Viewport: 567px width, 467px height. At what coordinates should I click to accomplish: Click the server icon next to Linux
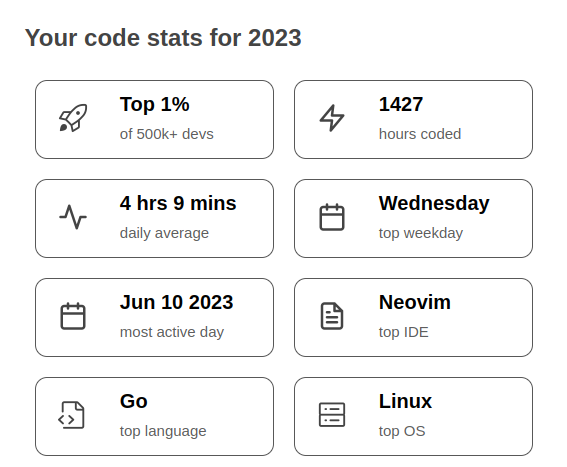pyautogui.click(x=332, y=415)
